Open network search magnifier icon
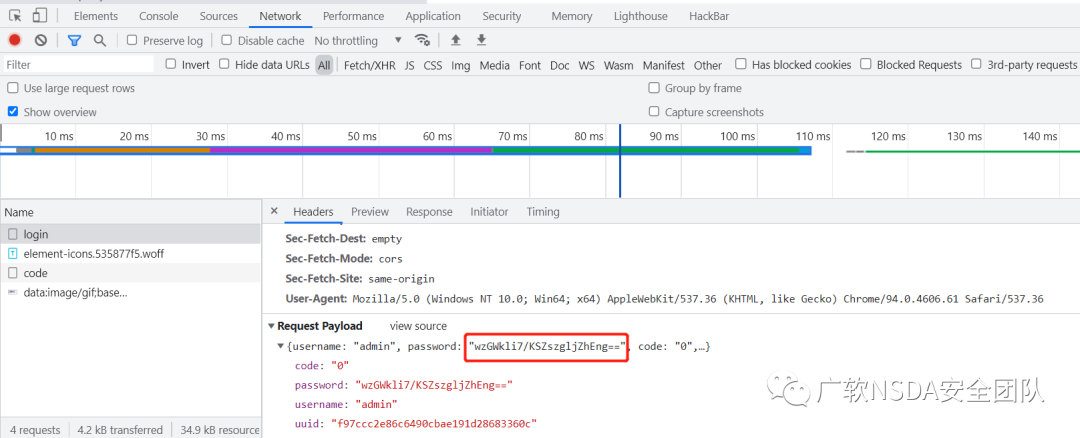 [x=100, y=40]
